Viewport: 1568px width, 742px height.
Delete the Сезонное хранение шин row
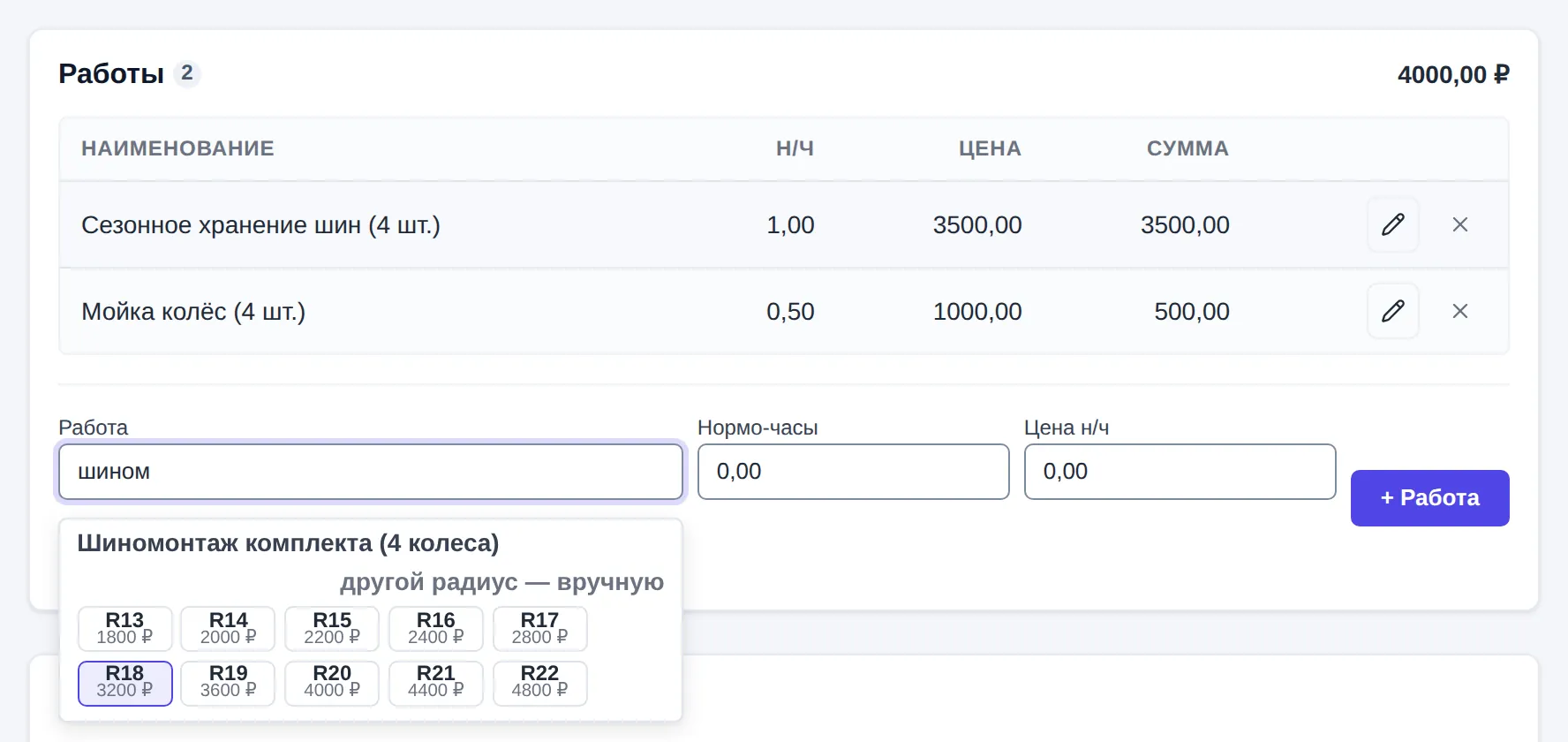pyautogui.click(x=1460, y=224)
